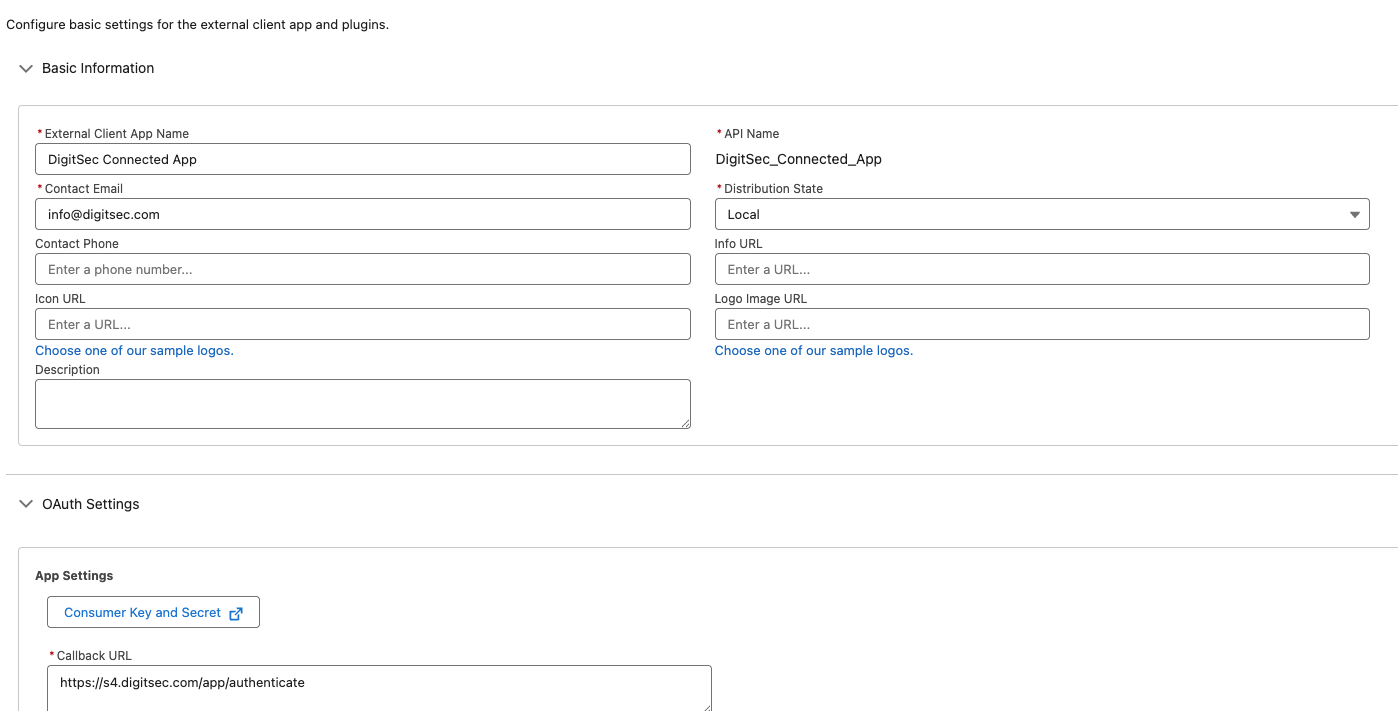Click the Callback URL label
Viewport: 1398px width, 711px height.
pos(94,656)
